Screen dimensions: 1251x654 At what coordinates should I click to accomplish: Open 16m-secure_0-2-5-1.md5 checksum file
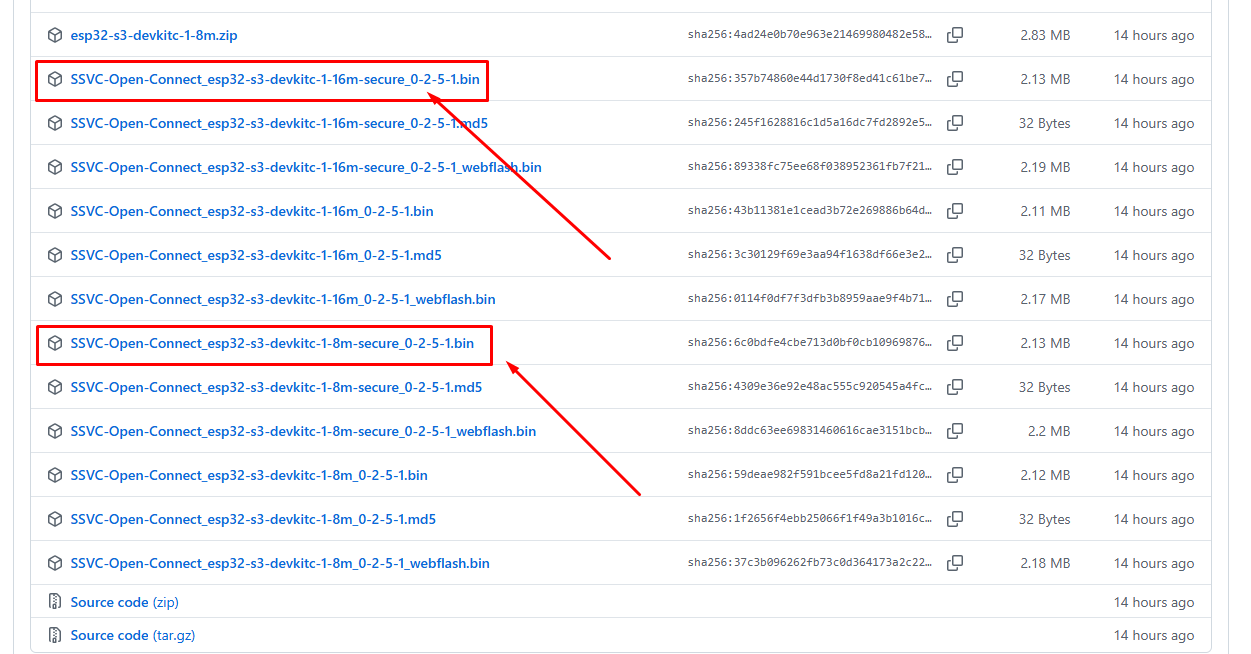coord(278,123)
